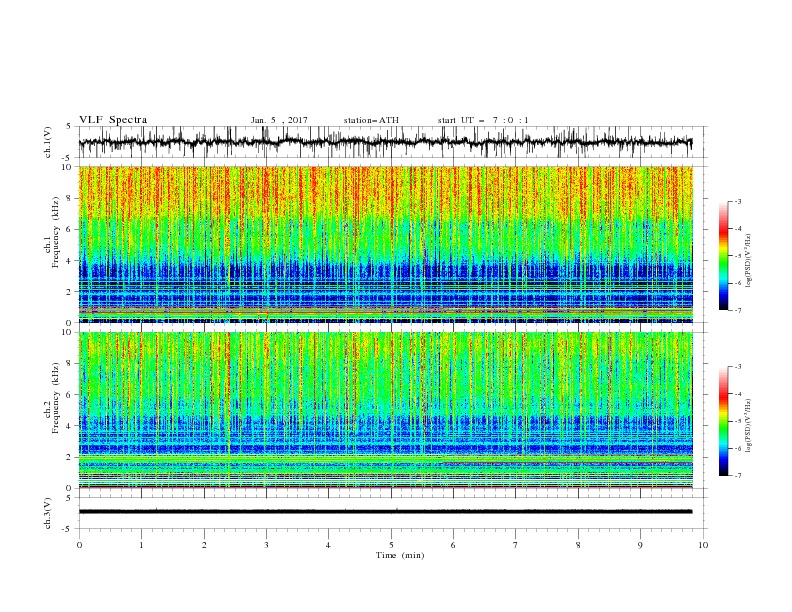Click time axis tick label "9"

click(641, 545)
